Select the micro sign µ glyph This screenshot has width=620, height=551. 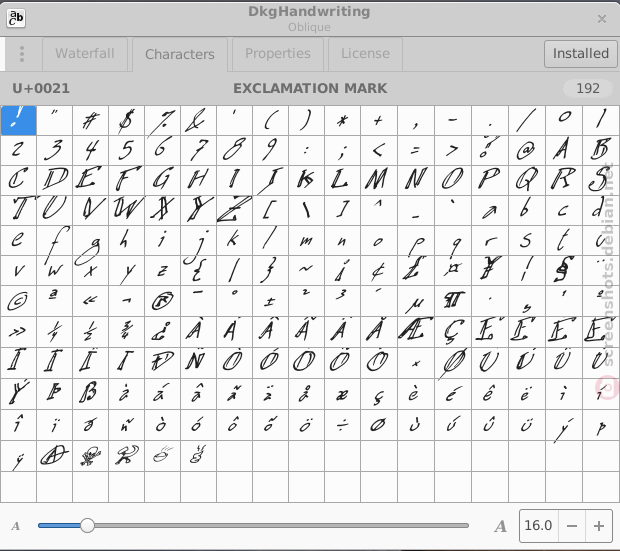(416, 301)
